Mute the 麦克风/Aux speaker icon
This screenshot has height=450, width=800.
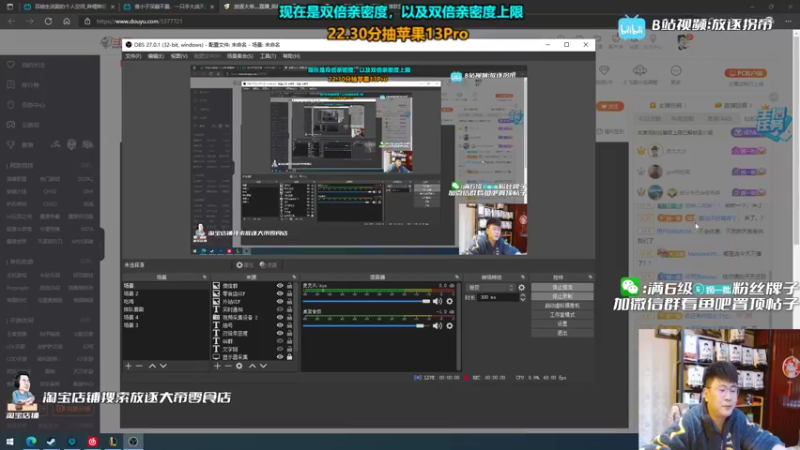[x=437, y=301]
